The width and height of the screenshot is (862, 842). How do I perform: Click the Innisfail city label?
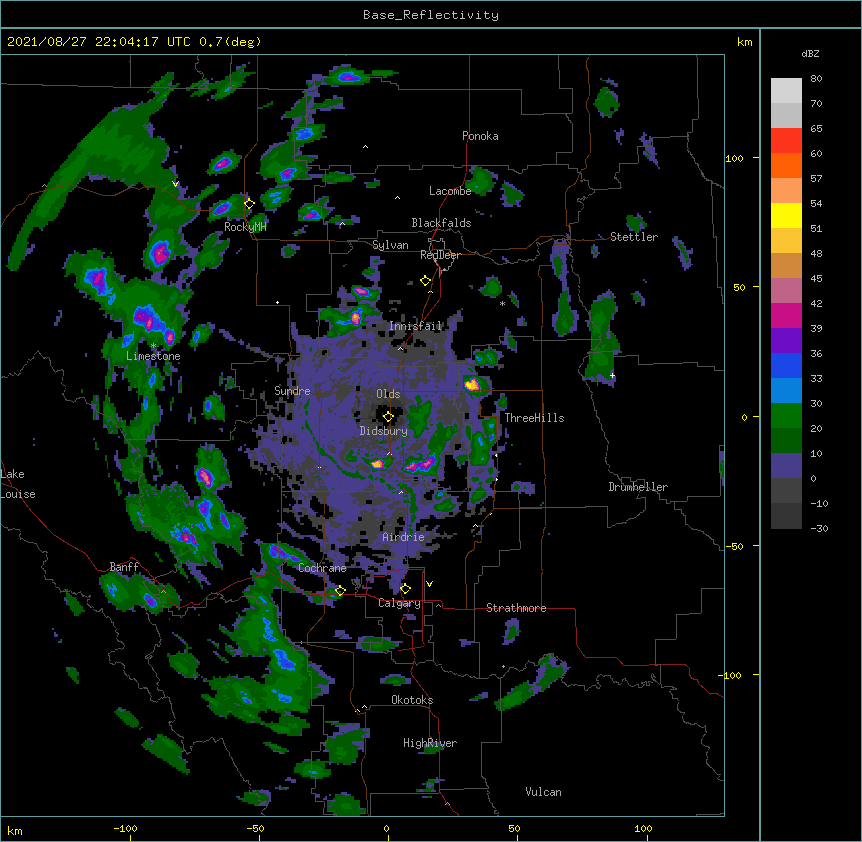(x=416, y=326)
